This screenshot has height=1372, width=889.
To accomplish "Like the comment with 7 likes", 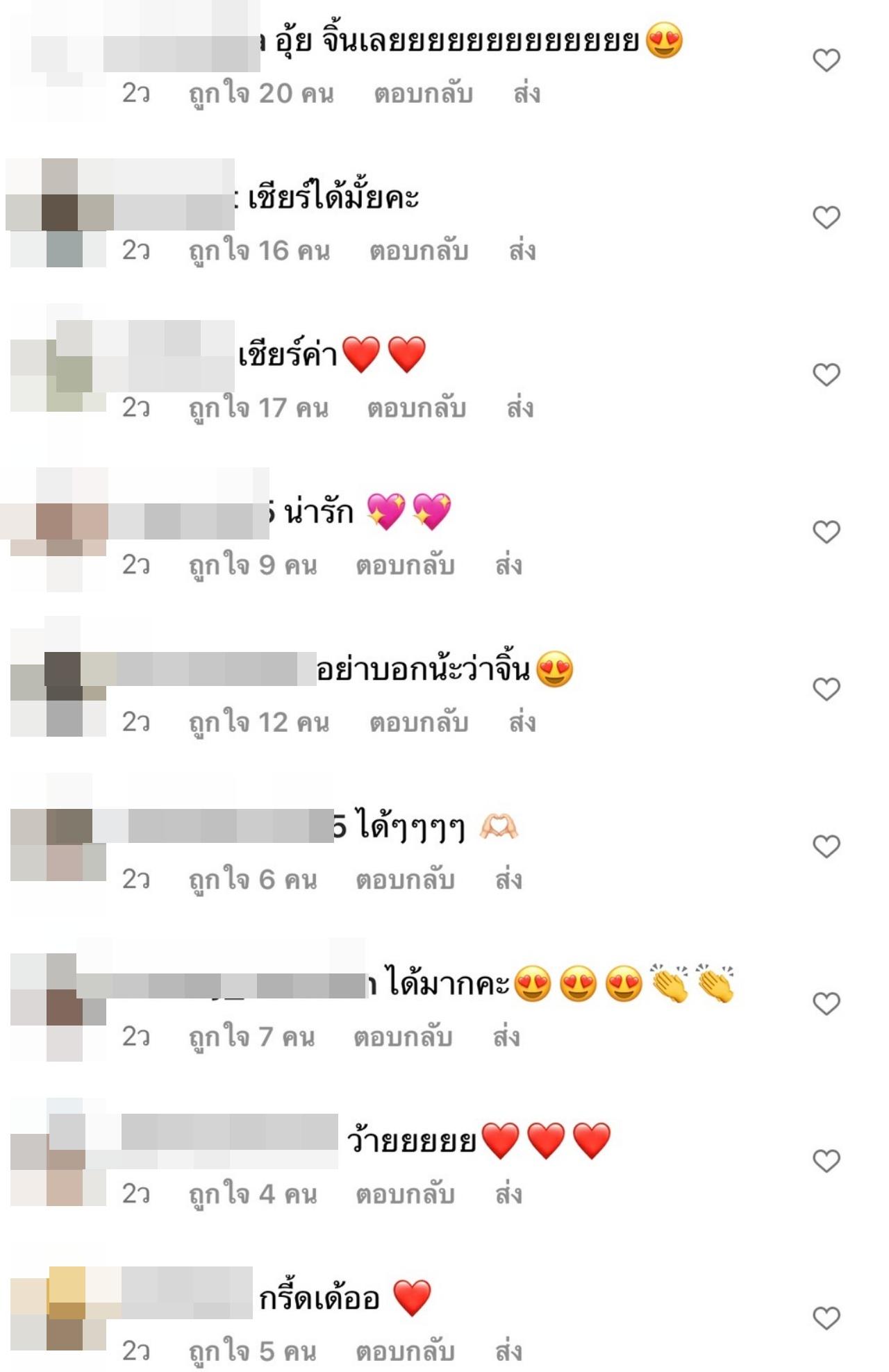I will tap(826, 1004).
